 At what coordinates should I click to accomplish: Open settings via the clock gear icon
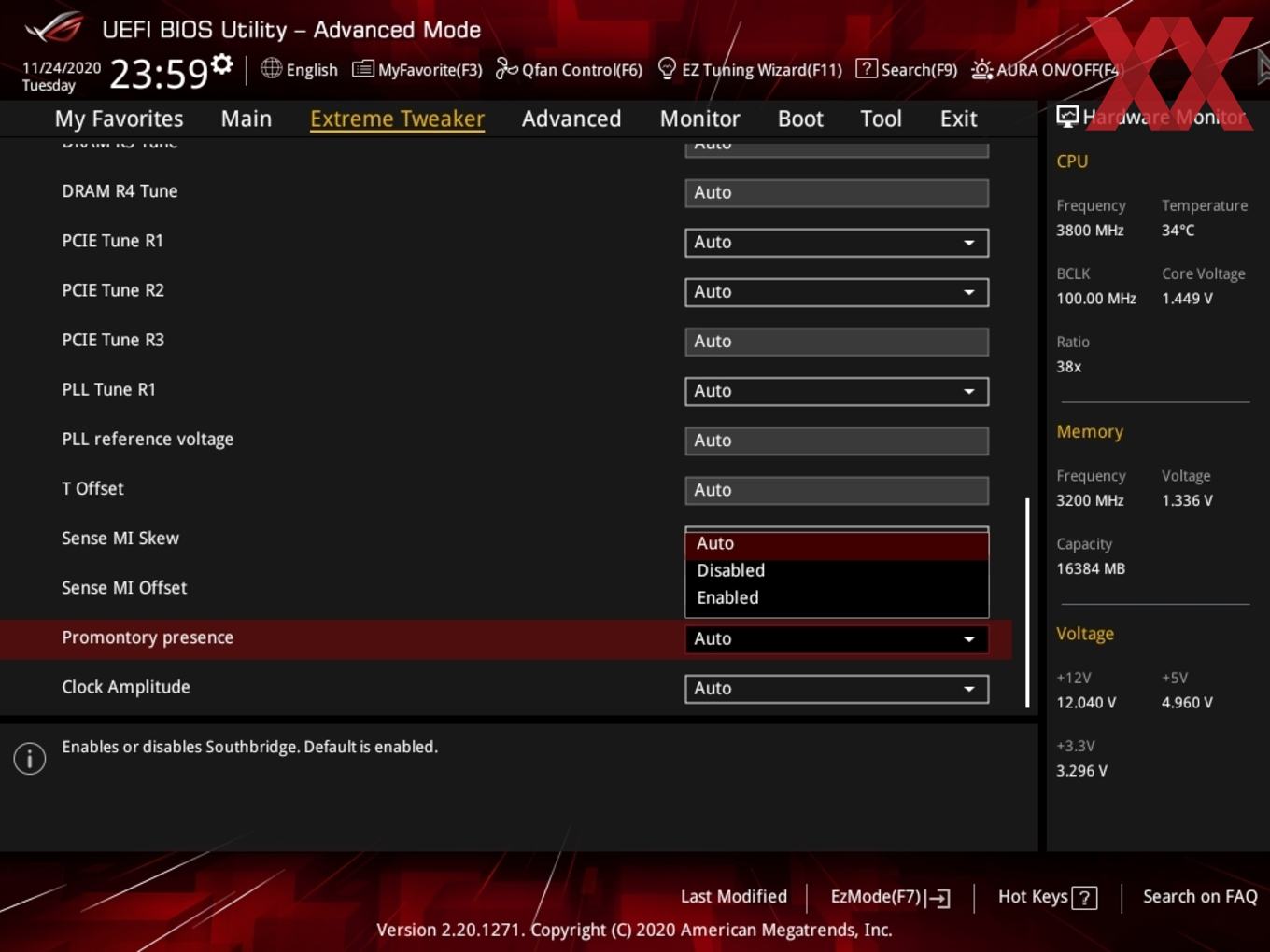pos(221,64)
